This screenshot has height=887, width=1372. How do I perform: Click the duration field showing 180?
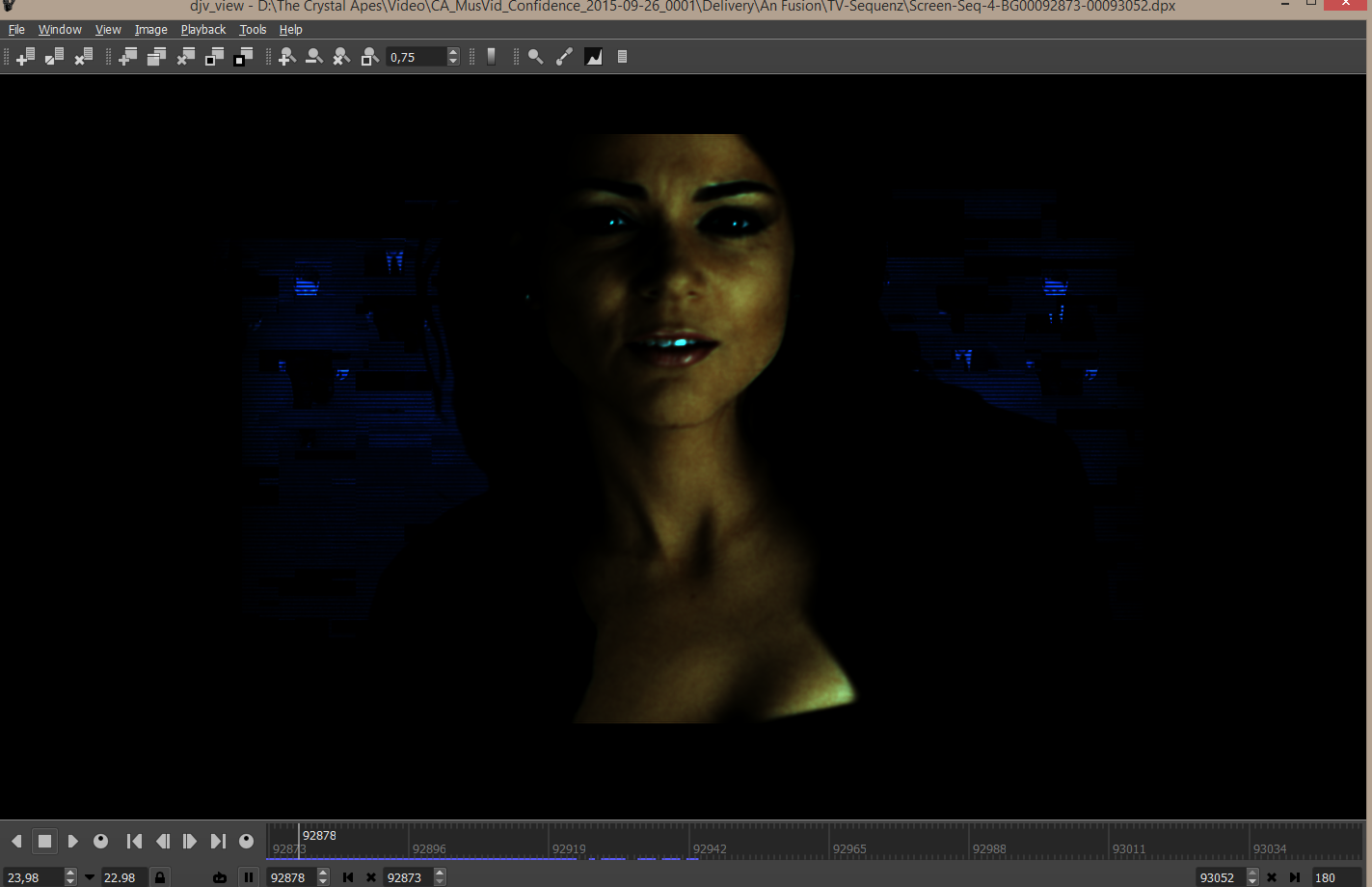1337,877
